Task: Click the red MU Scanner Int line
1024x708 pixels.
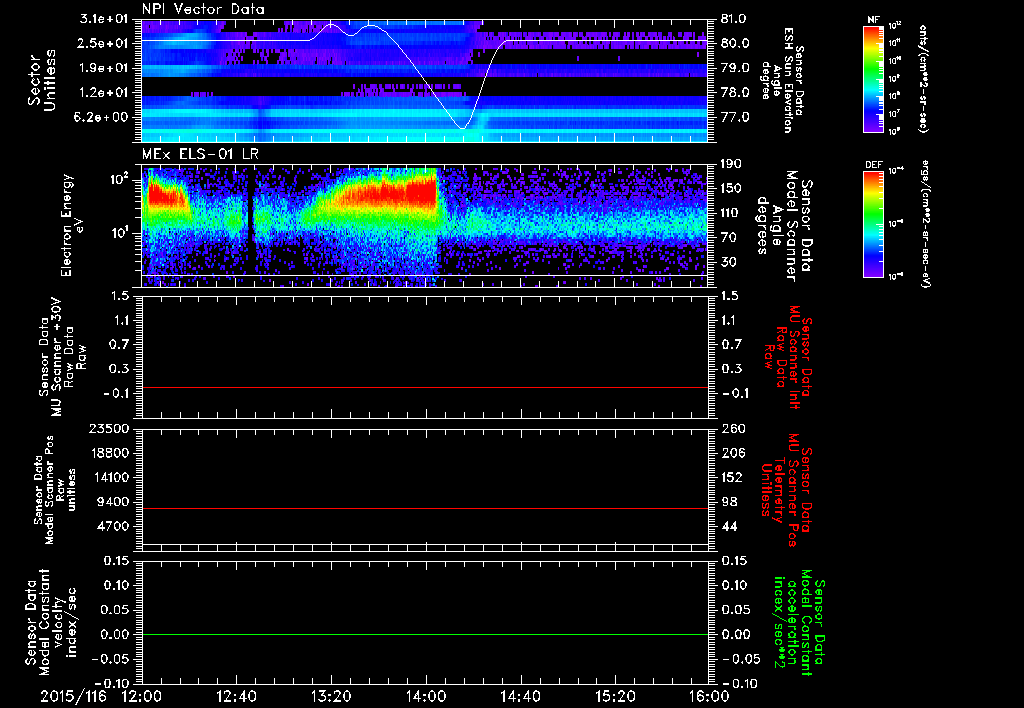Action: 425,387
